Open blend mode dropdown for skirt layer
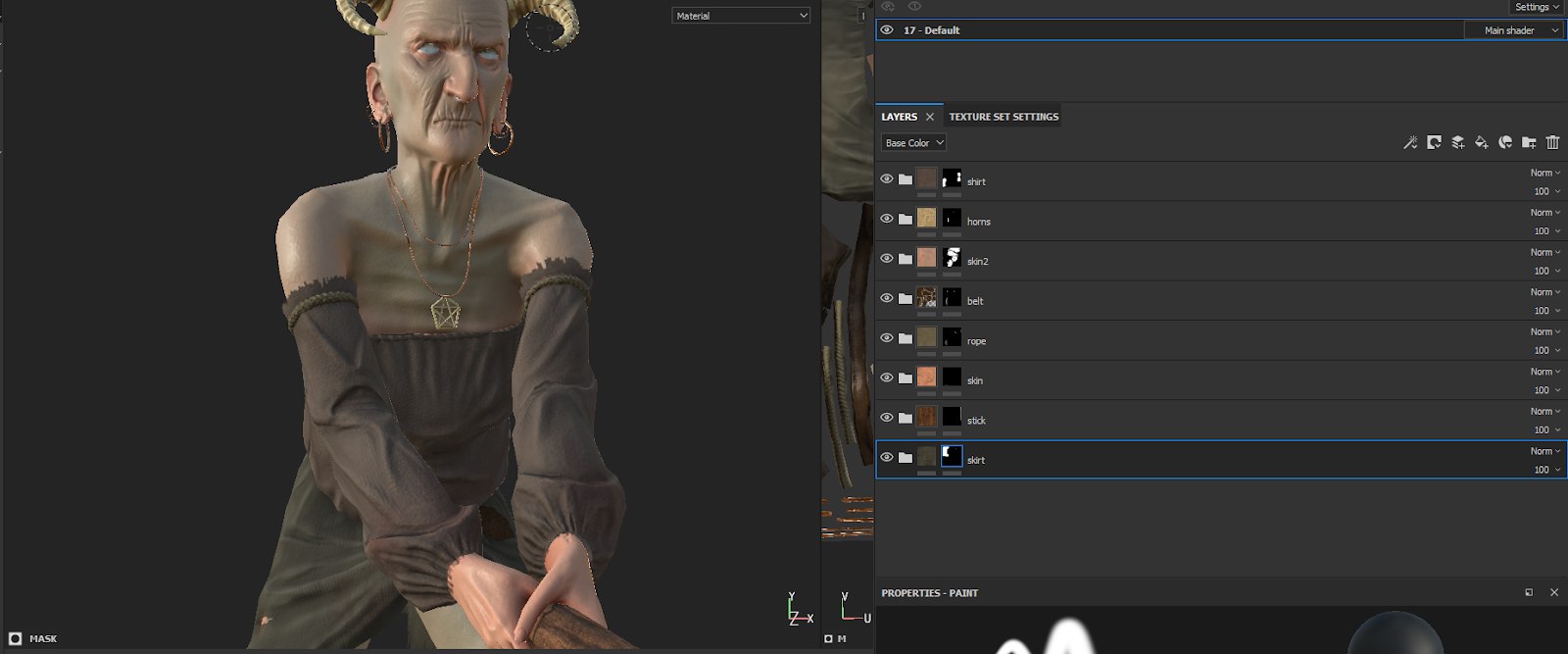This screenshot has width=1568, height=654. [1545, 451]
